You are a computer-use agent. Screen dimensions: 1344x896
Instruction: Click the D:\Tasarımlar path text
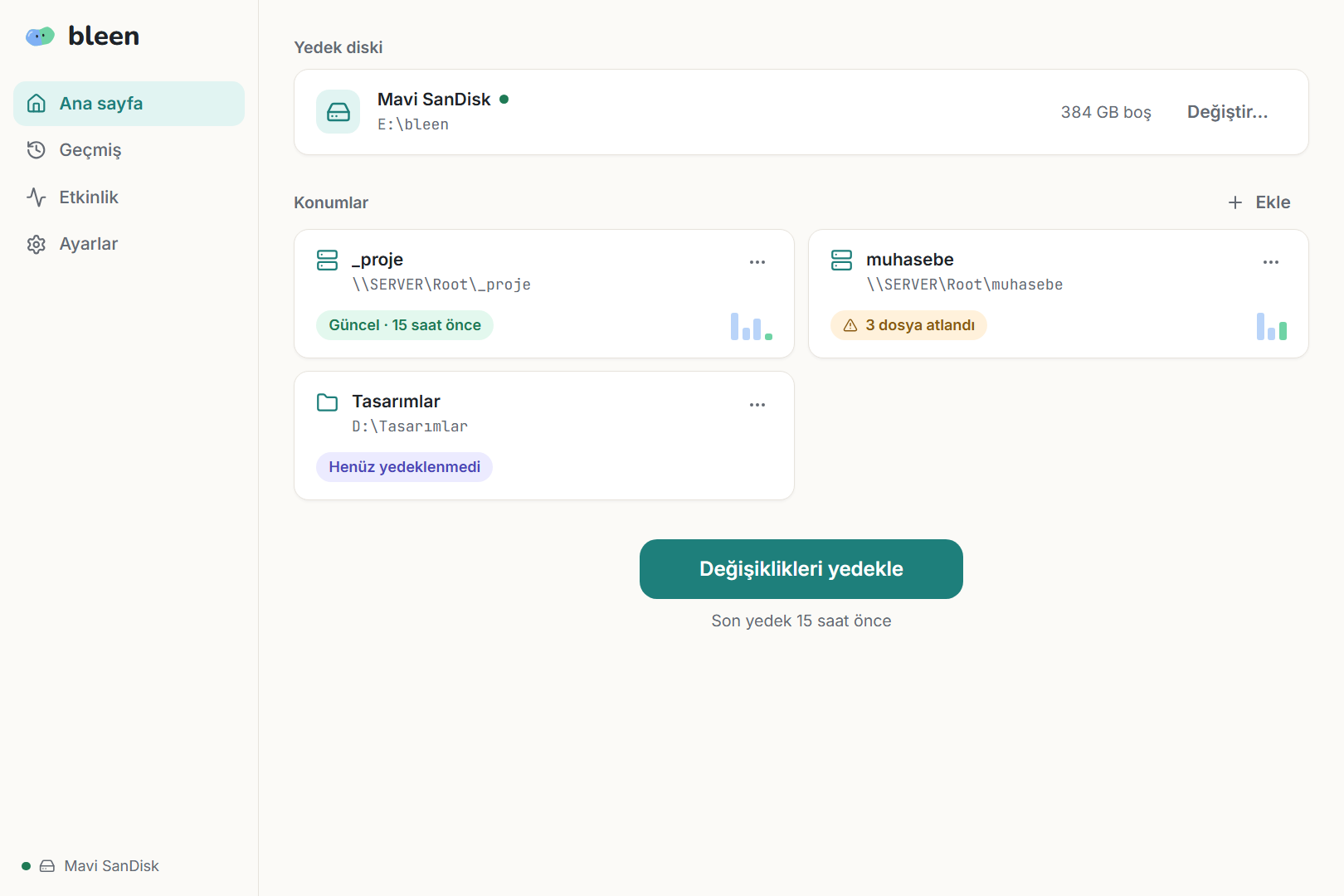point(410,426)
